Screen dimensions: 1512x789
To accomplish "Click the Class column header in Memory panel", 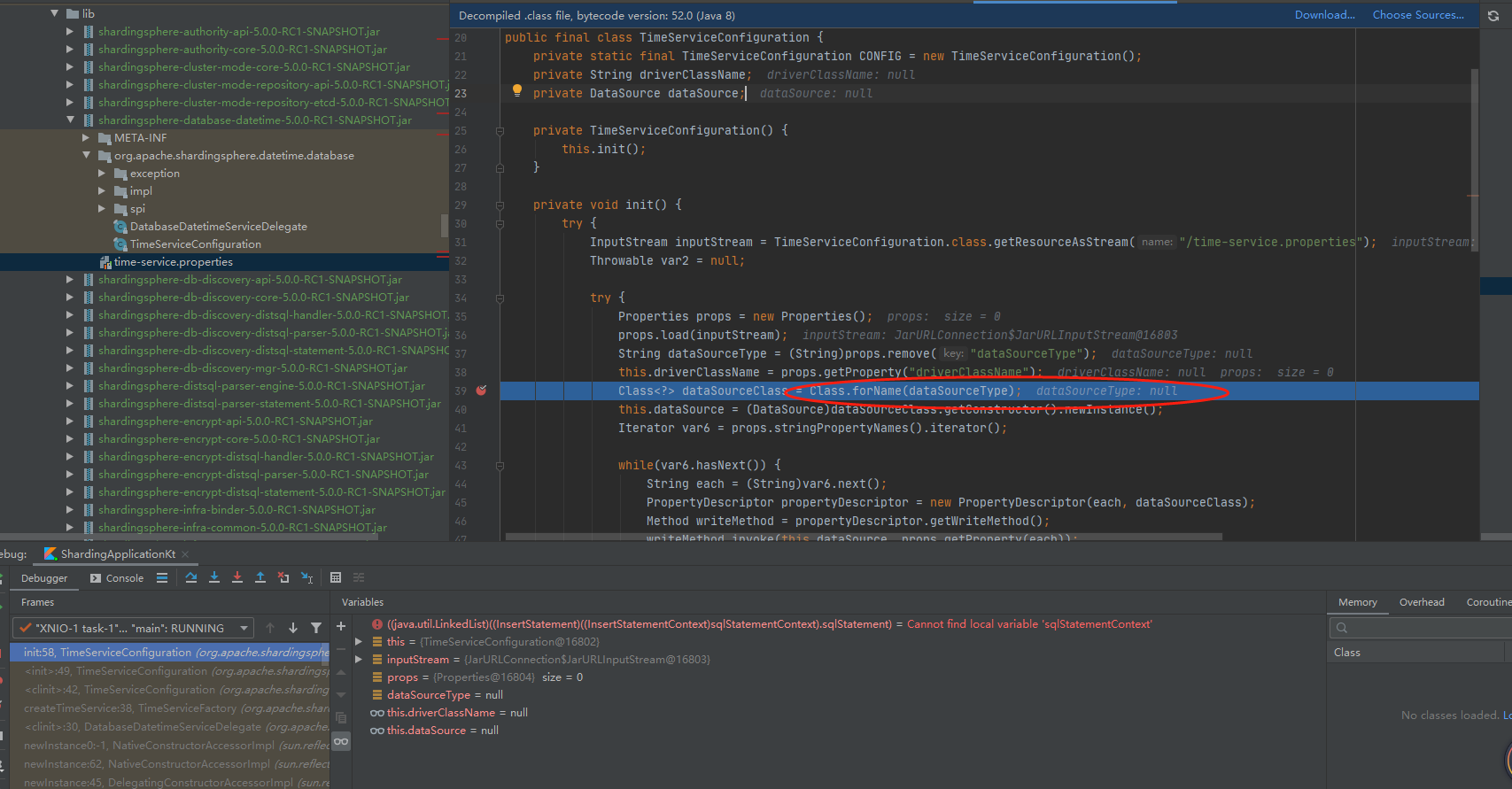I will tap(1416, 653).
